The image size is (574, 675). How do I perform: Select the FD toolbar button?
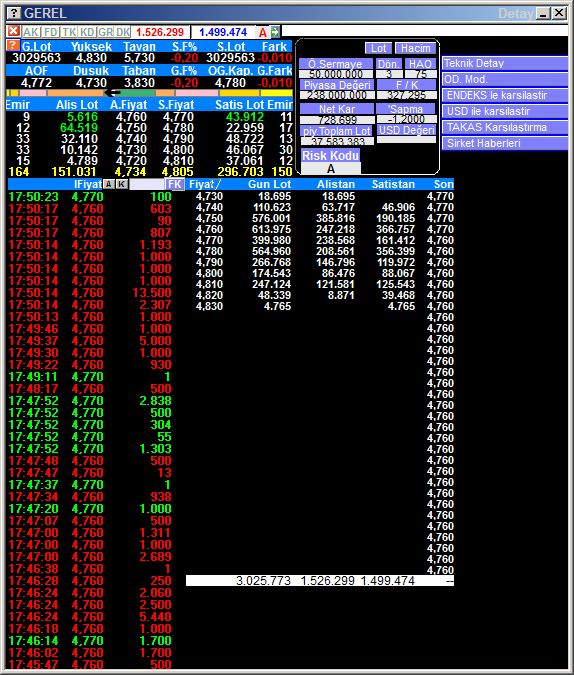[50, 32]
